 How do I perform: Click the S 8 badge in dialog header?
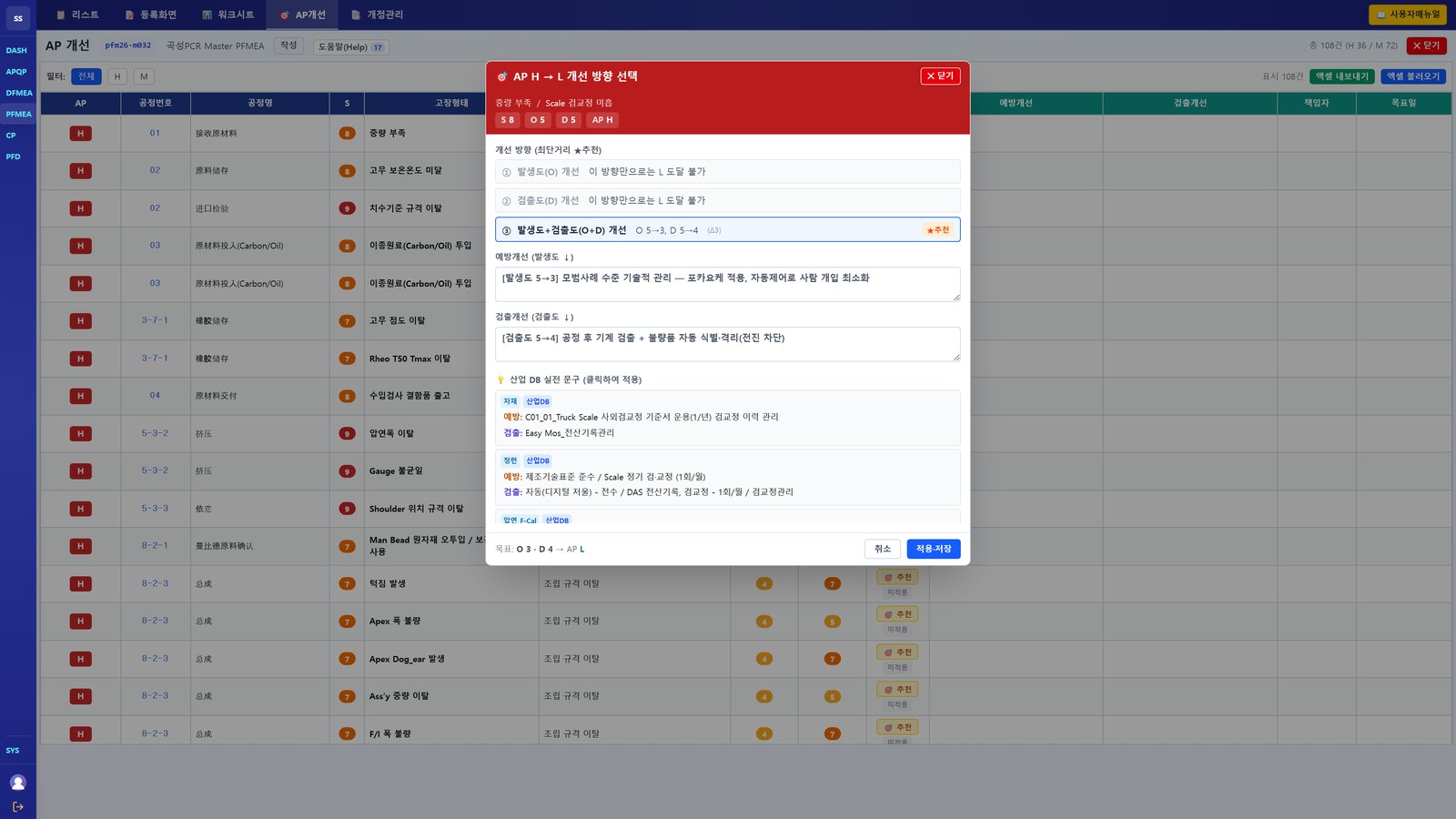tap(508, 120)
